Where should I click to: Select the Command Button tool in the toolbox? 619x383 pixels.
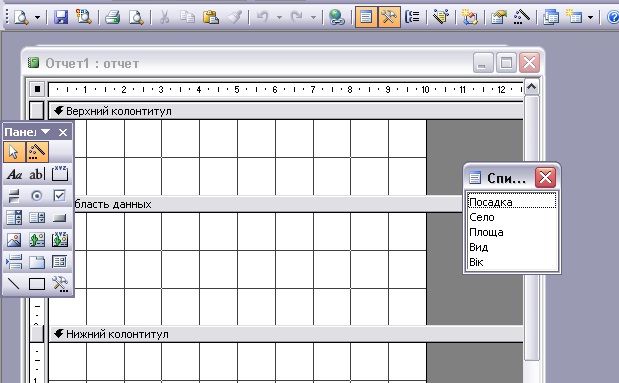[x=60, y=218]
